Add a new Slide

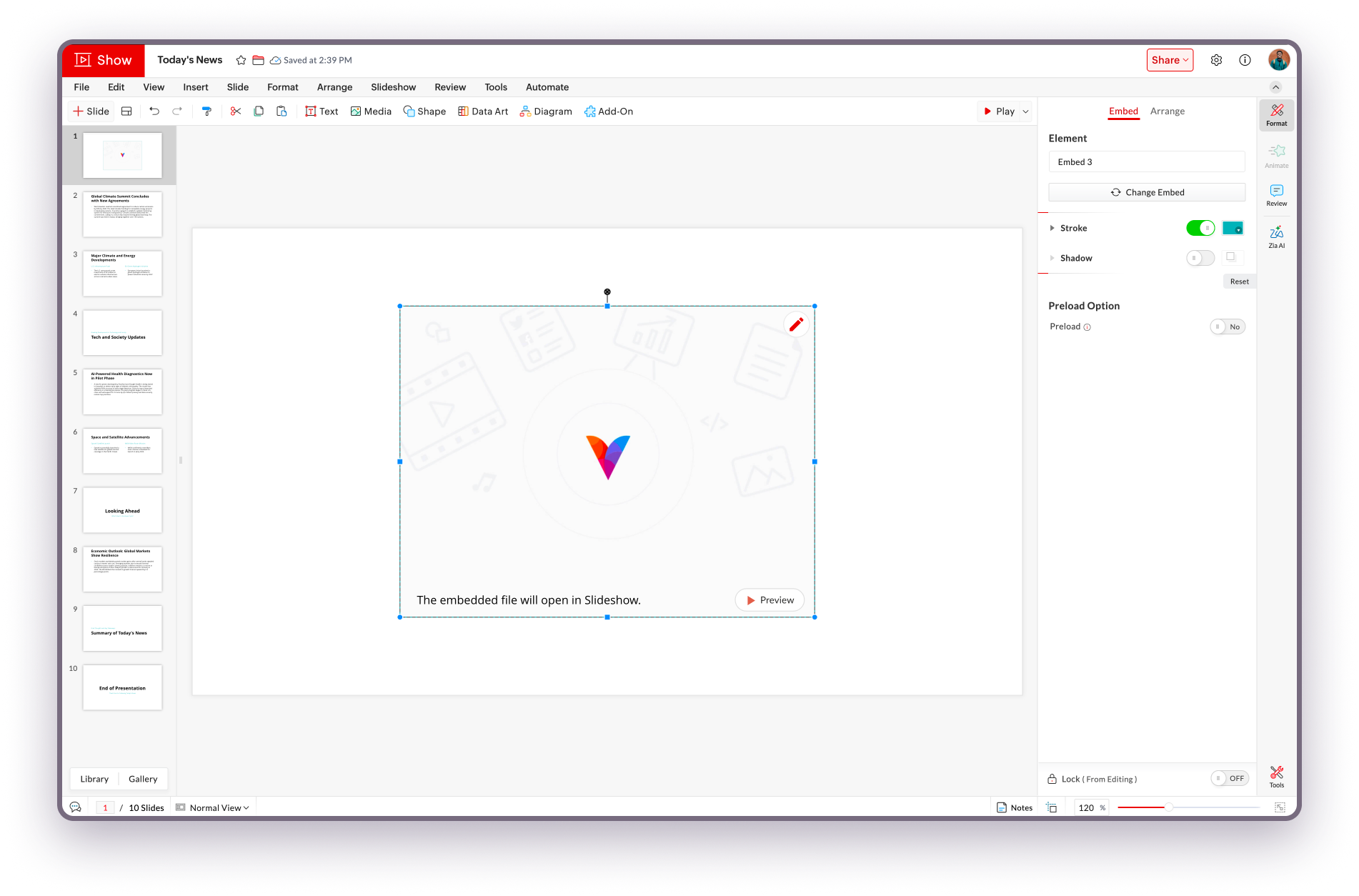click(x=91, y=111)
